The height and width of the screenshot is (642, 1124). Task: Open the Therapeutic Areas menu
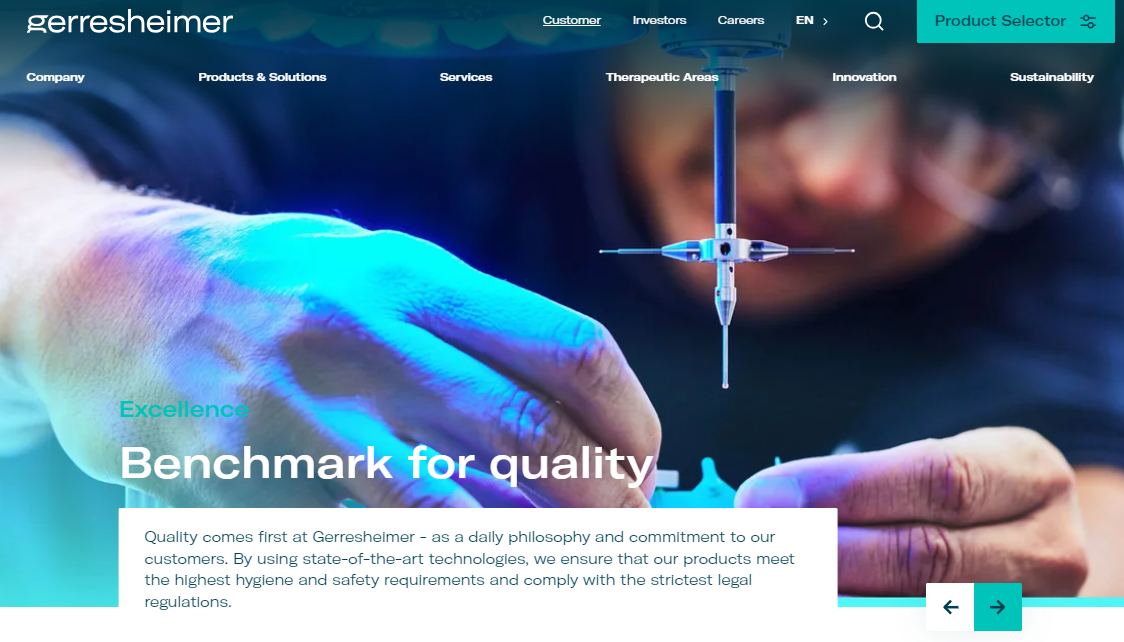(x=662, y=77)
